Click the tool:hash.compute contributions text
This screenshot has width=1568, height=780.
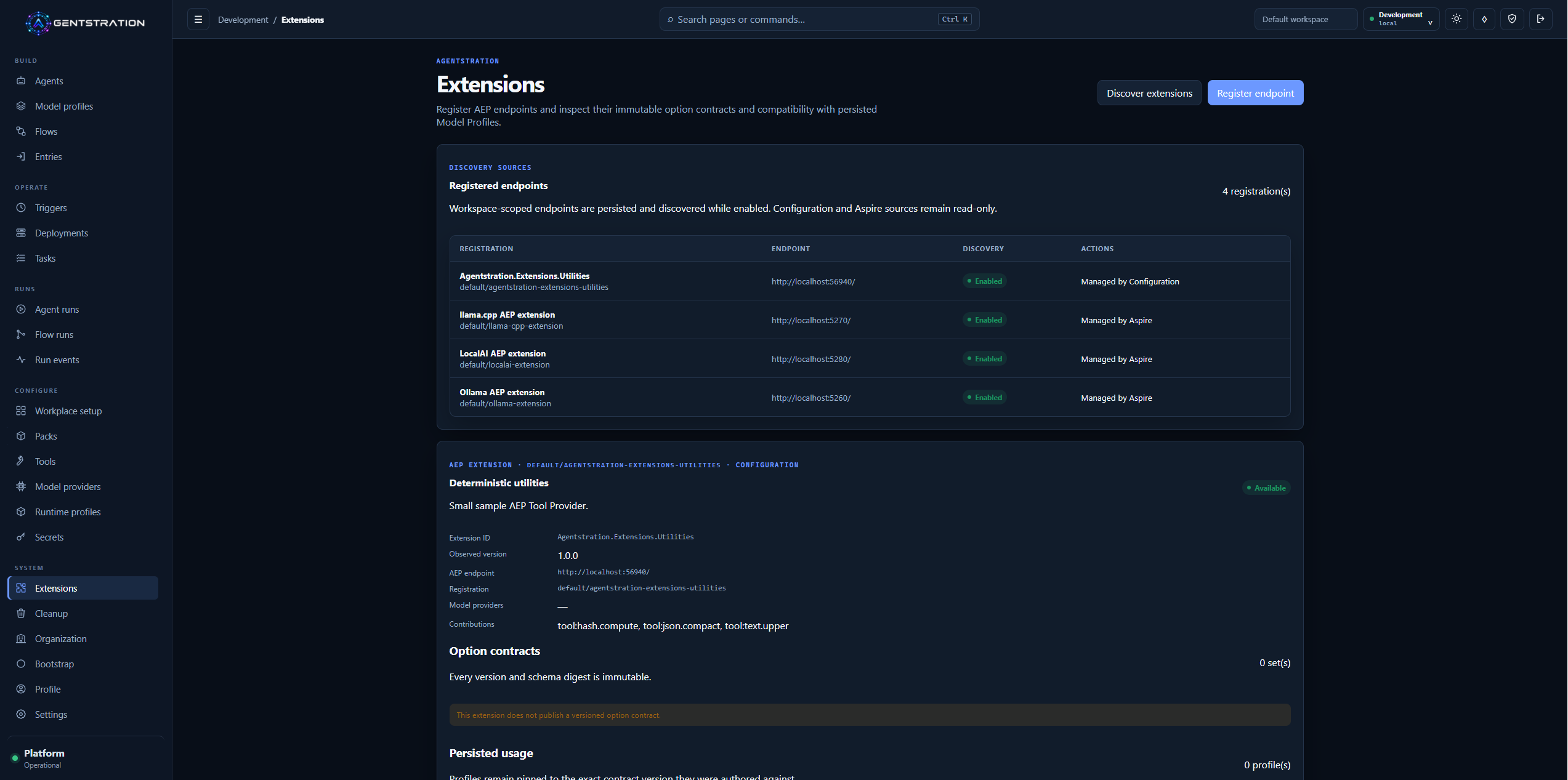(597, 625)
